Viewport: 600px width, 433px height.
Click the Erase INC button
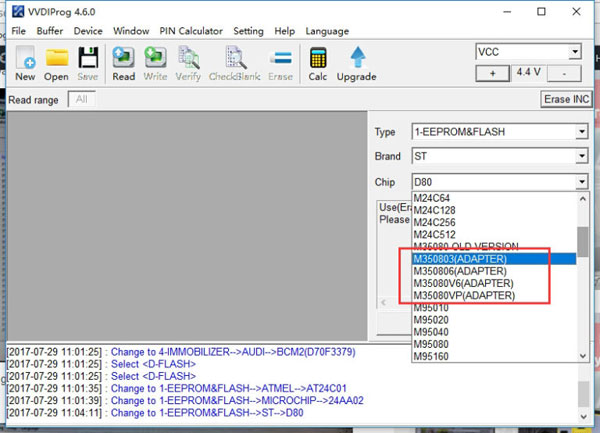click(566, 99)
